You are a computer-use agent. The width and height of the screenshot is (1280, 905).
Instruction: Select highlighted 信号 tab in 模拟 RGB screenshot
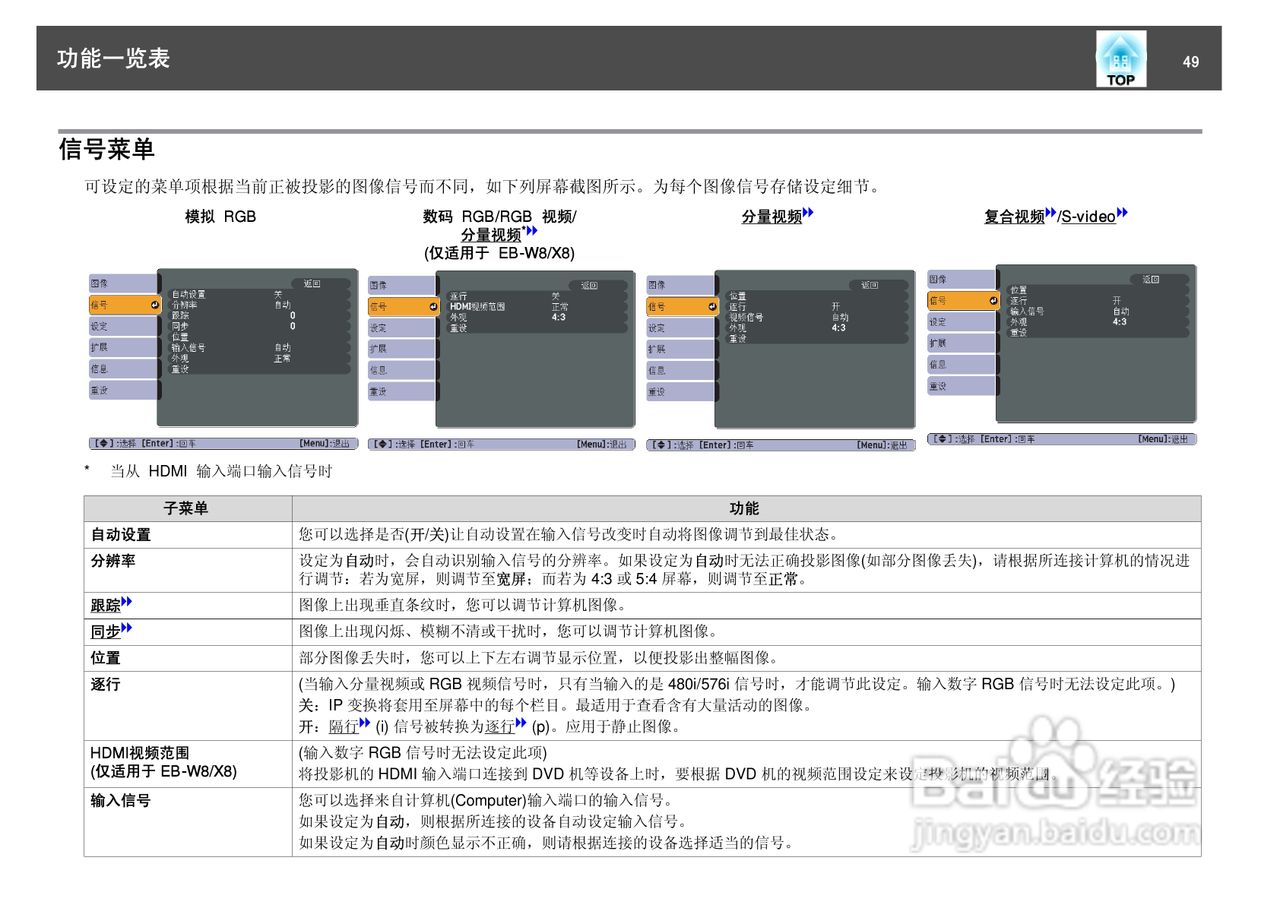(x=124, y=305)
